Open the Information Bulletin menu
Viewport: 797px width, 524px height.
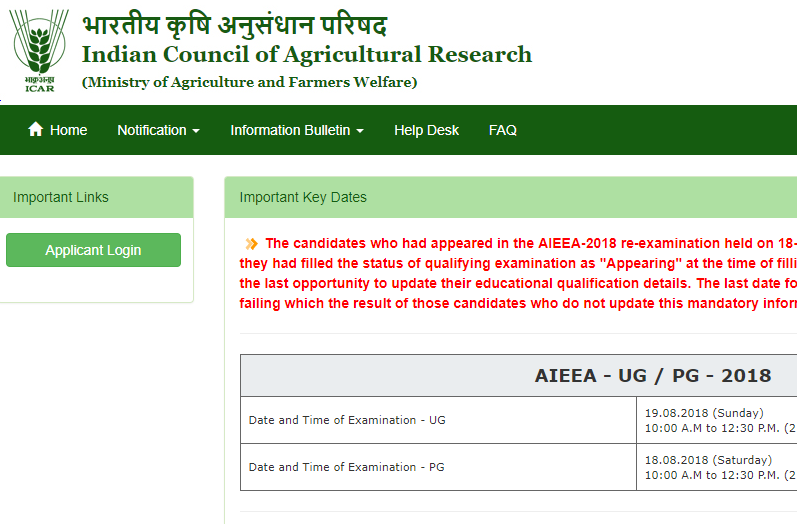pos(297,130)
